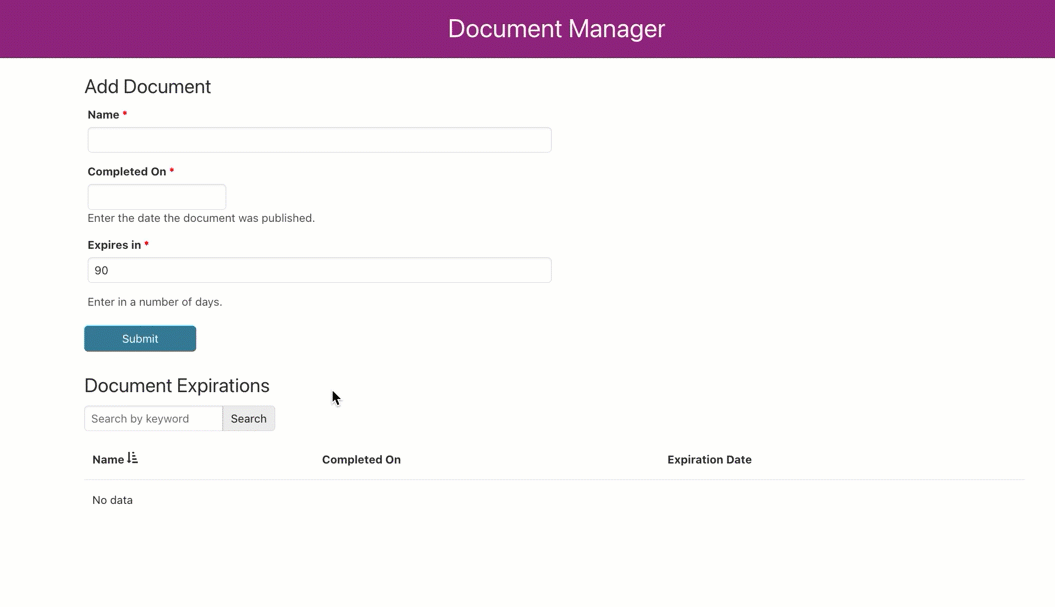The height and width of the screenshot is (607, 1055).
Task: Focus the Name text field
Action: 319,140
